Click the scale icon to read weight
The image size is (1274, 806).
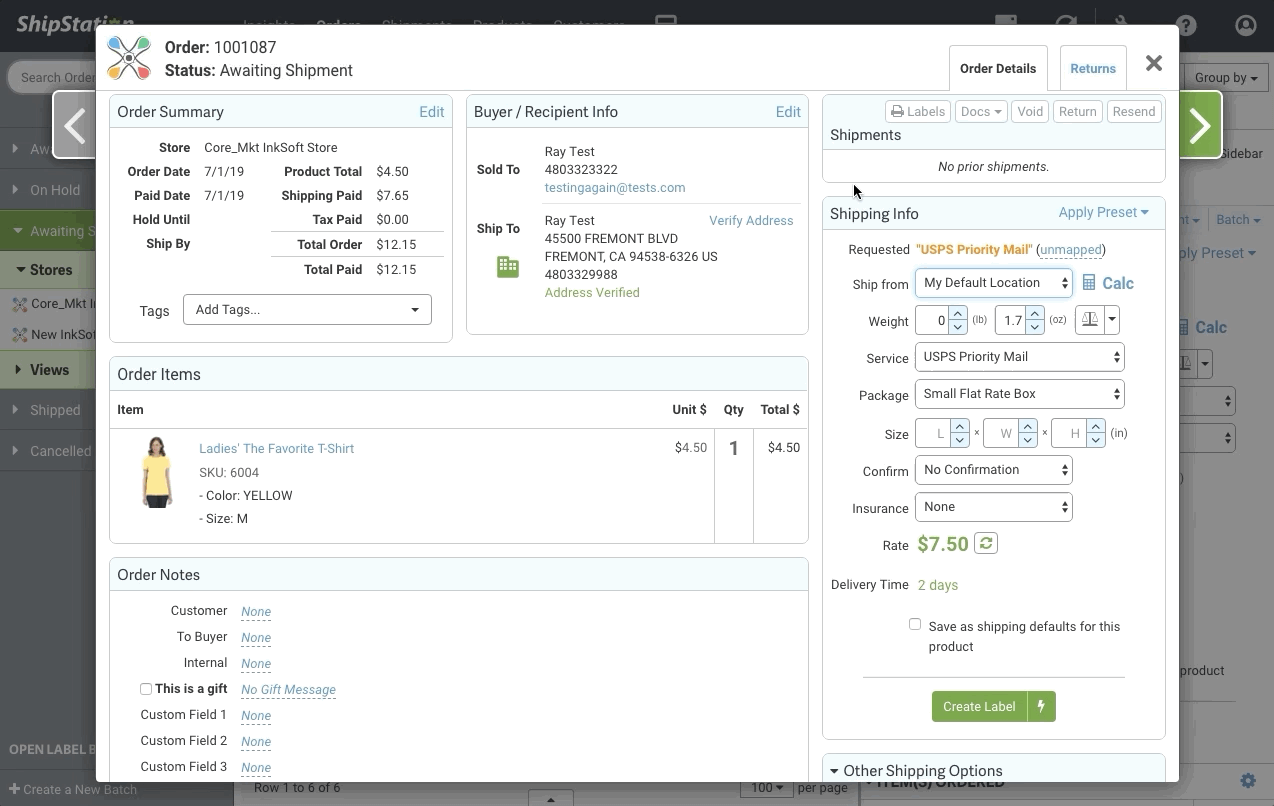(x=1089, y=319)
